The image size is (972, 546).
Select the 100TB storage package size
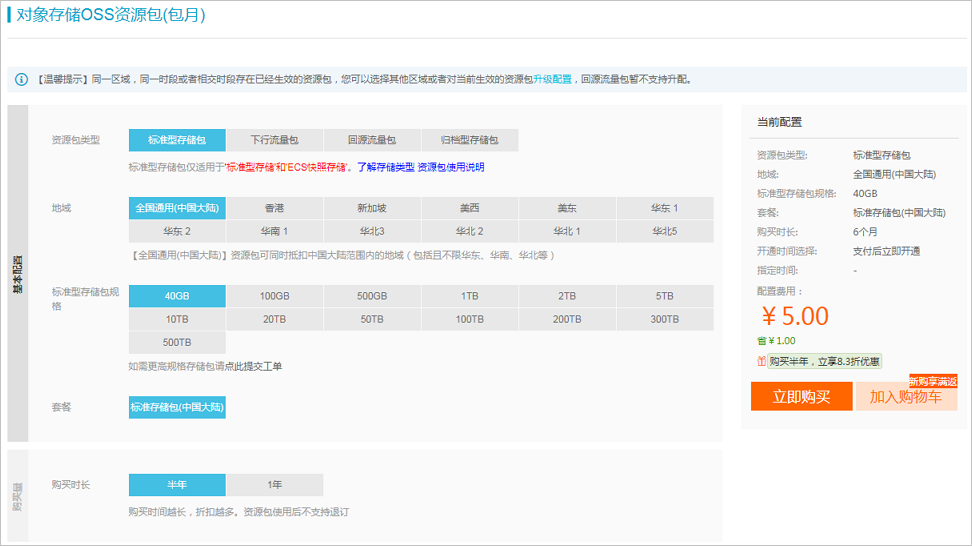point(470,319)
